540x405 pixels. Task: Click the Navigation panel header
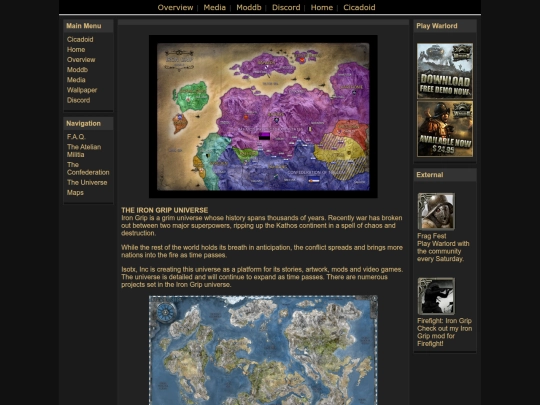point(88,123)
